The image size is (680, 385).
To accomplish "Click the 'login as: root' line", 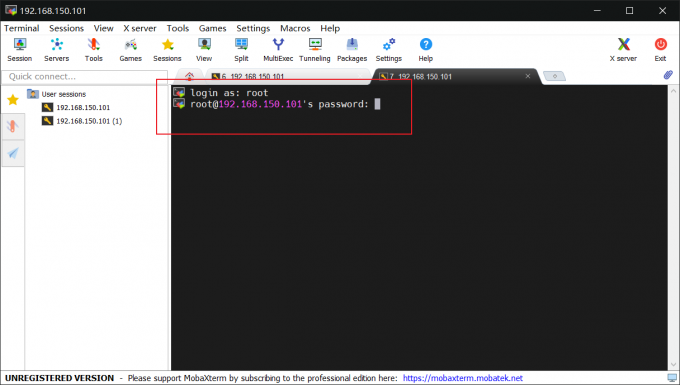I will (229, 93).
